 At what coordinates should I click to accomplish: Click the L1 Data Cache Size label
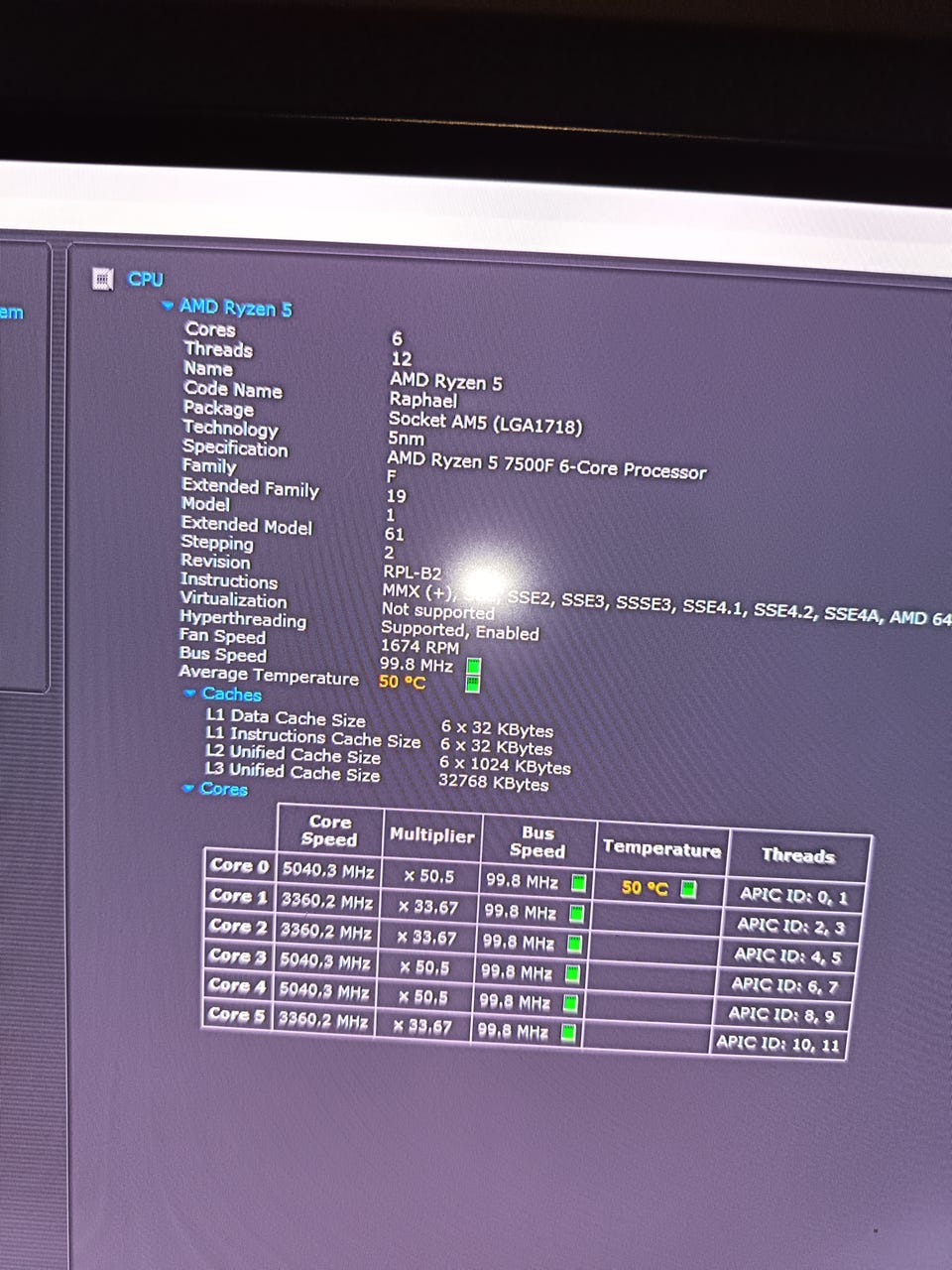286,716
